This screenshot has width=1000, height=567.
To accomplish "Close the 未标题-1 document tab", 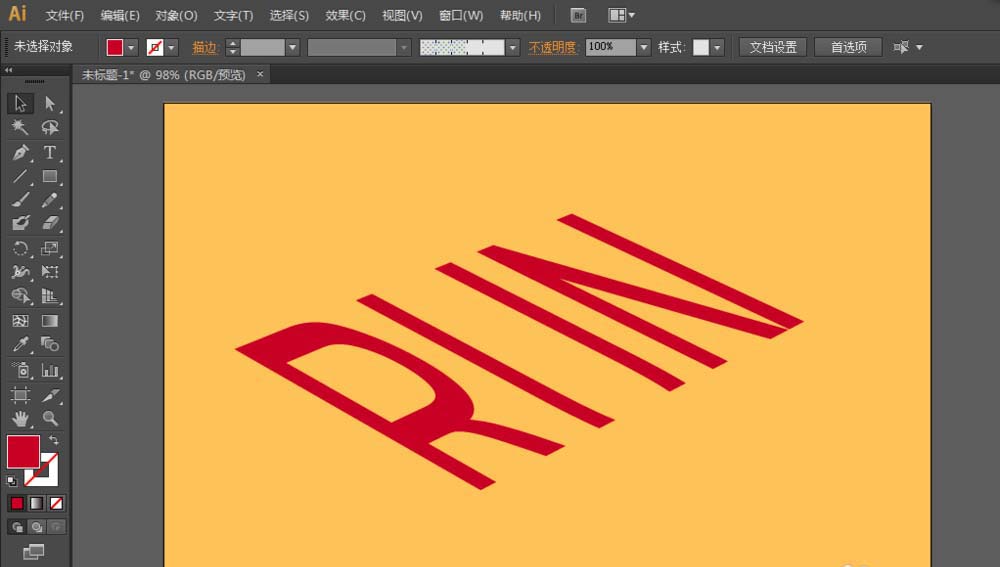I will 260,75.
